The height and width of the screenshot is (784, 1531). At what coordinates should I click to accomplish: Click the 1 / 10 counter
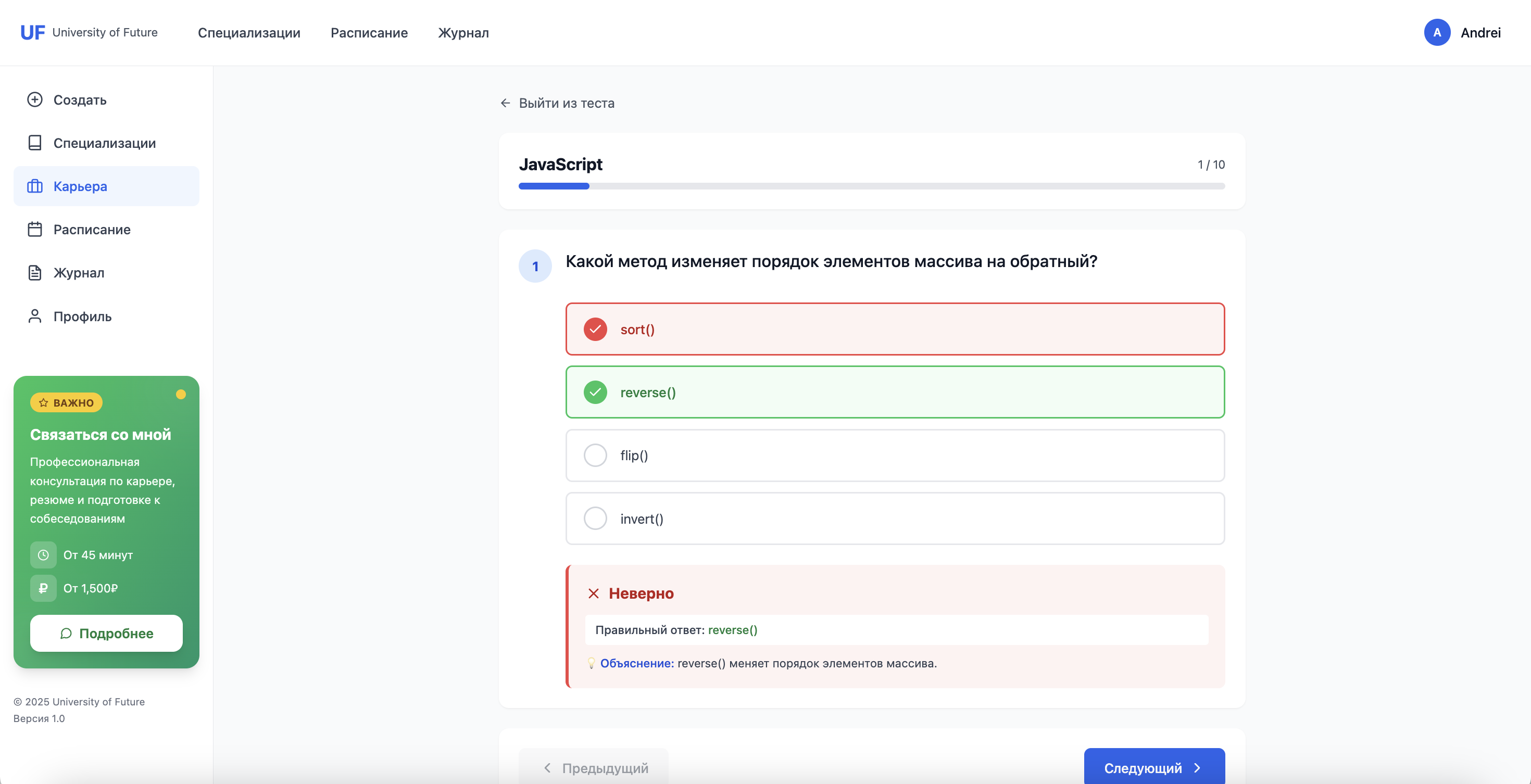[1211, 165]
